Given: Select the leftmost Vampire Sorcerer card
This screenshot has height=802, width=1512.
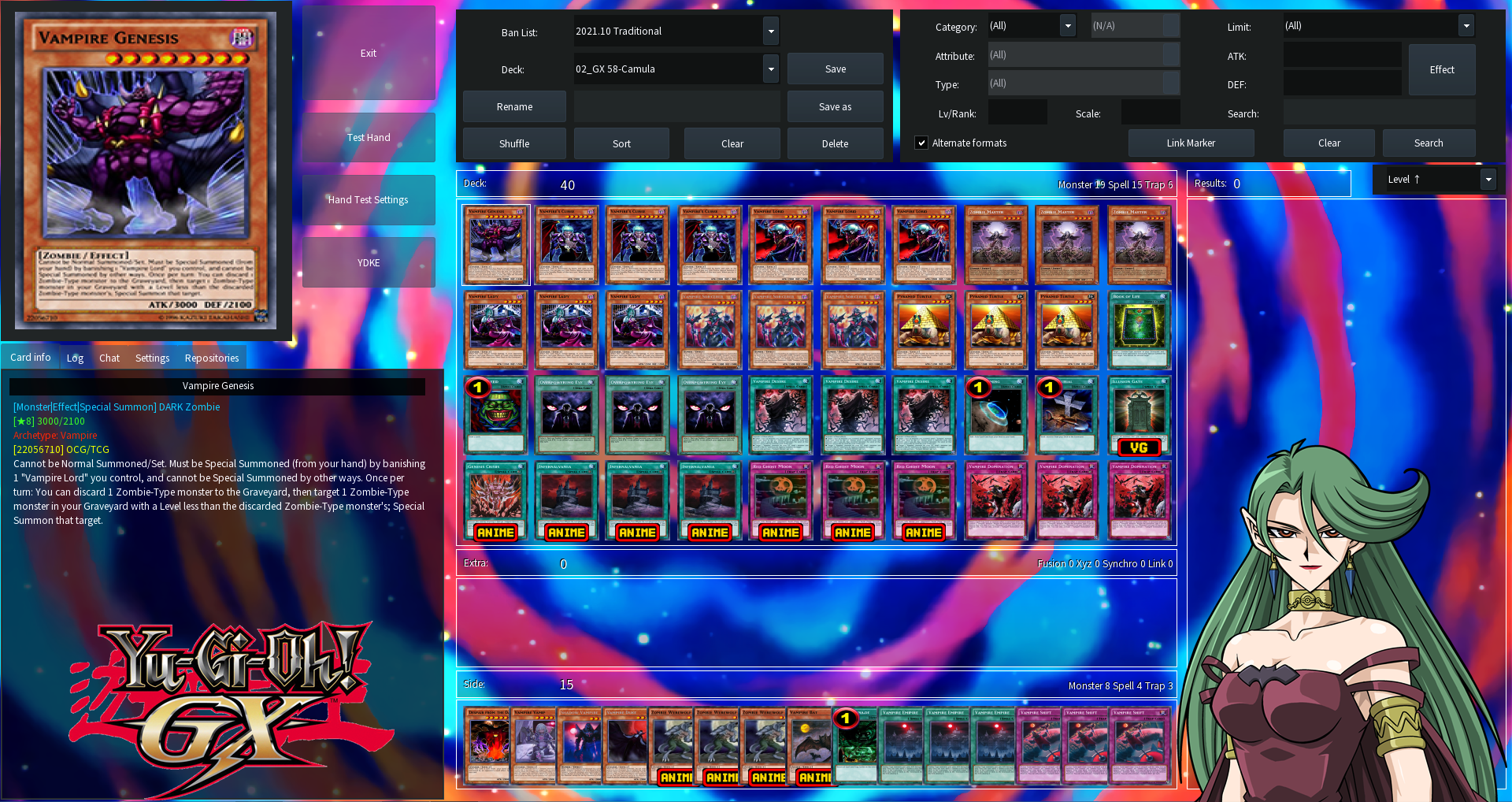Looking at the screenshot, I should [710, 330].
